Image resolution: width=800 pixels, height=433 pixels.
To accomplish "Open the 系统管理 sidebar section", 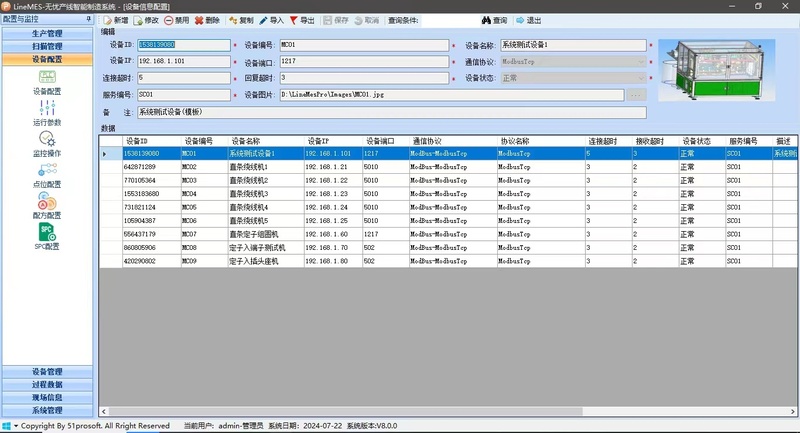I will (47, 410).
